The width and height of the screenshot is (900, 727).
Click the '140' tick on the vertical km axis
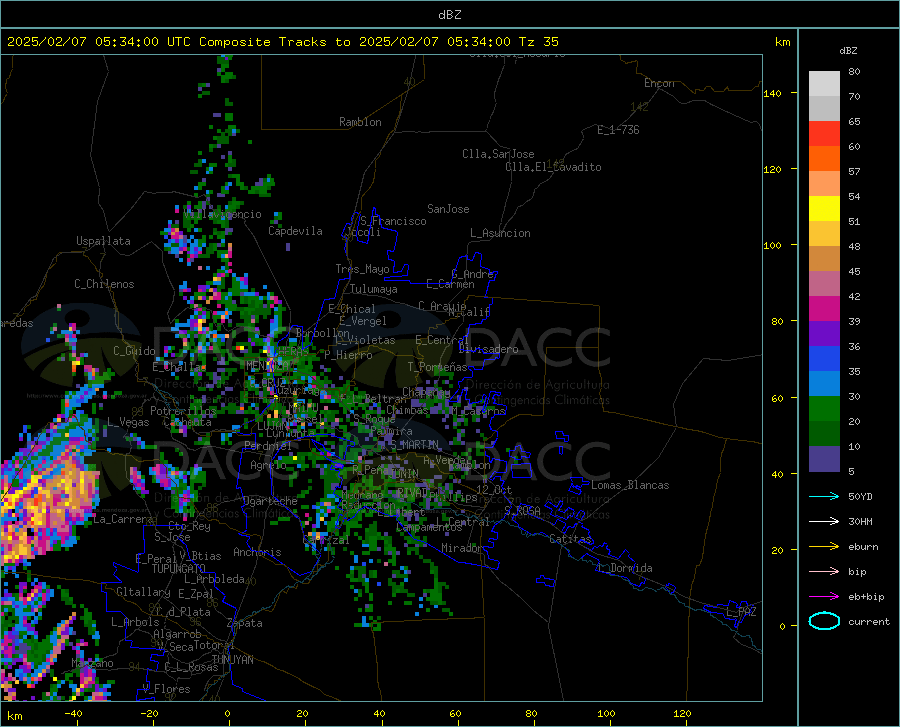click(x=772, y=94)
